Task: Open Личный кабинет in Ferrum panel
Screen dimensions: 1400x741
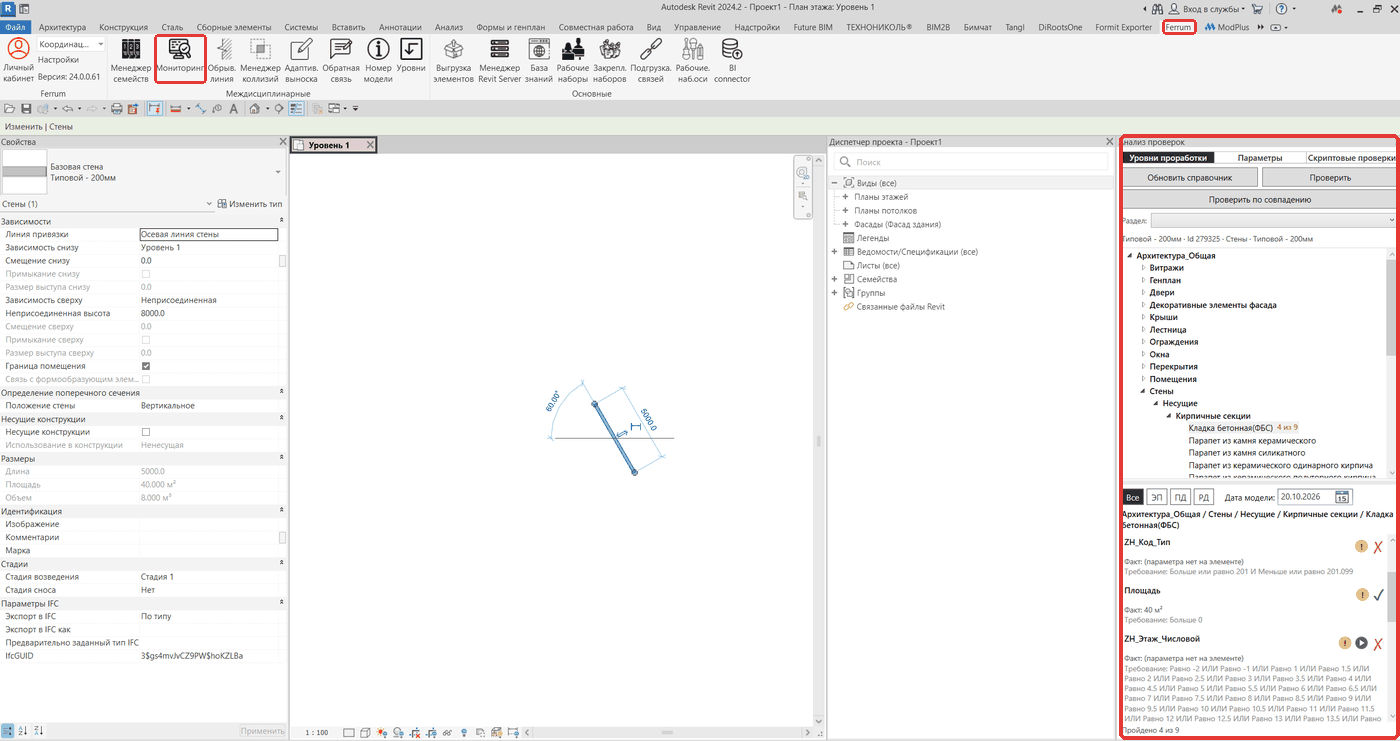Action: coord(18,60)
